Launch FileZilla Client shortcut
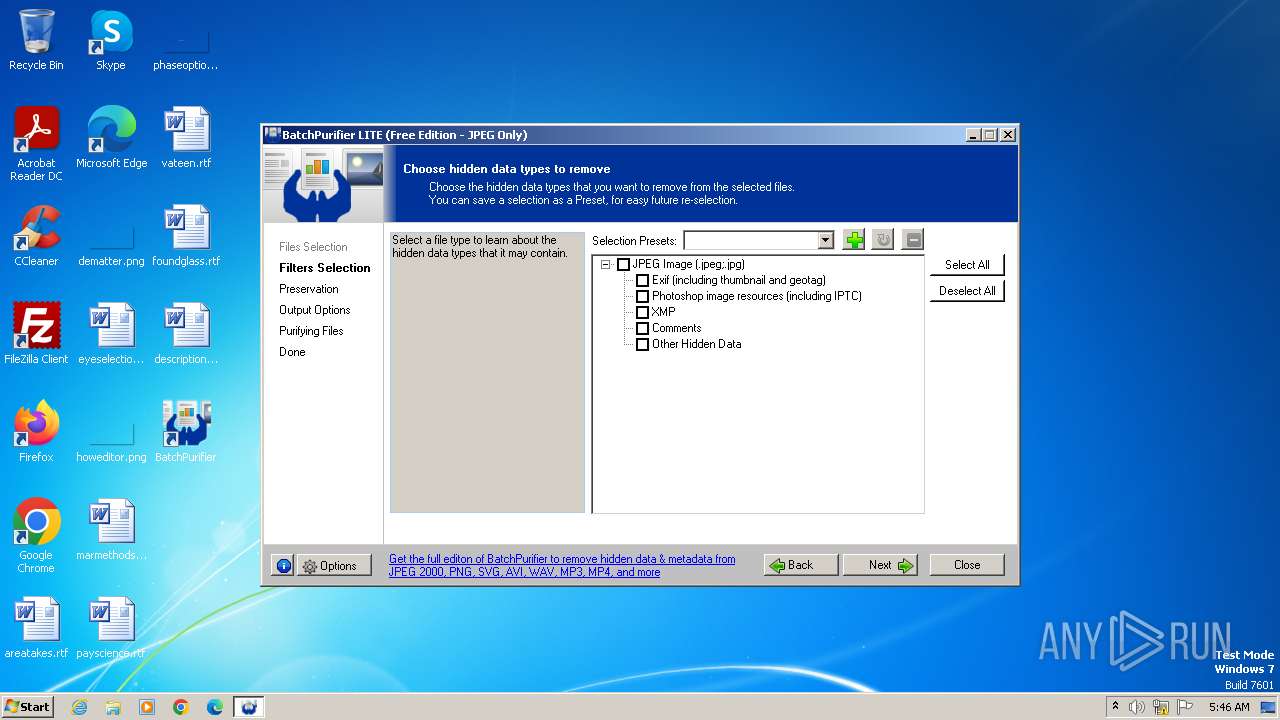1280x720 pixels. pyautogui.click(x=36, y=334)
